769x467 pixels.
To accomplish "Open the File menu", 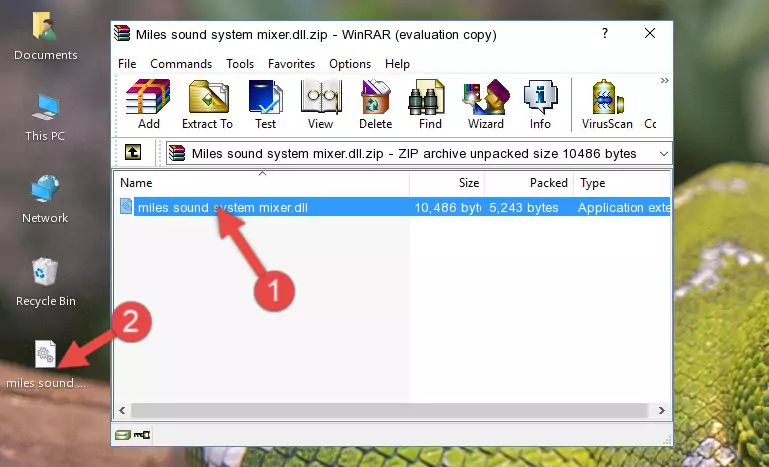I will (127, 64).
